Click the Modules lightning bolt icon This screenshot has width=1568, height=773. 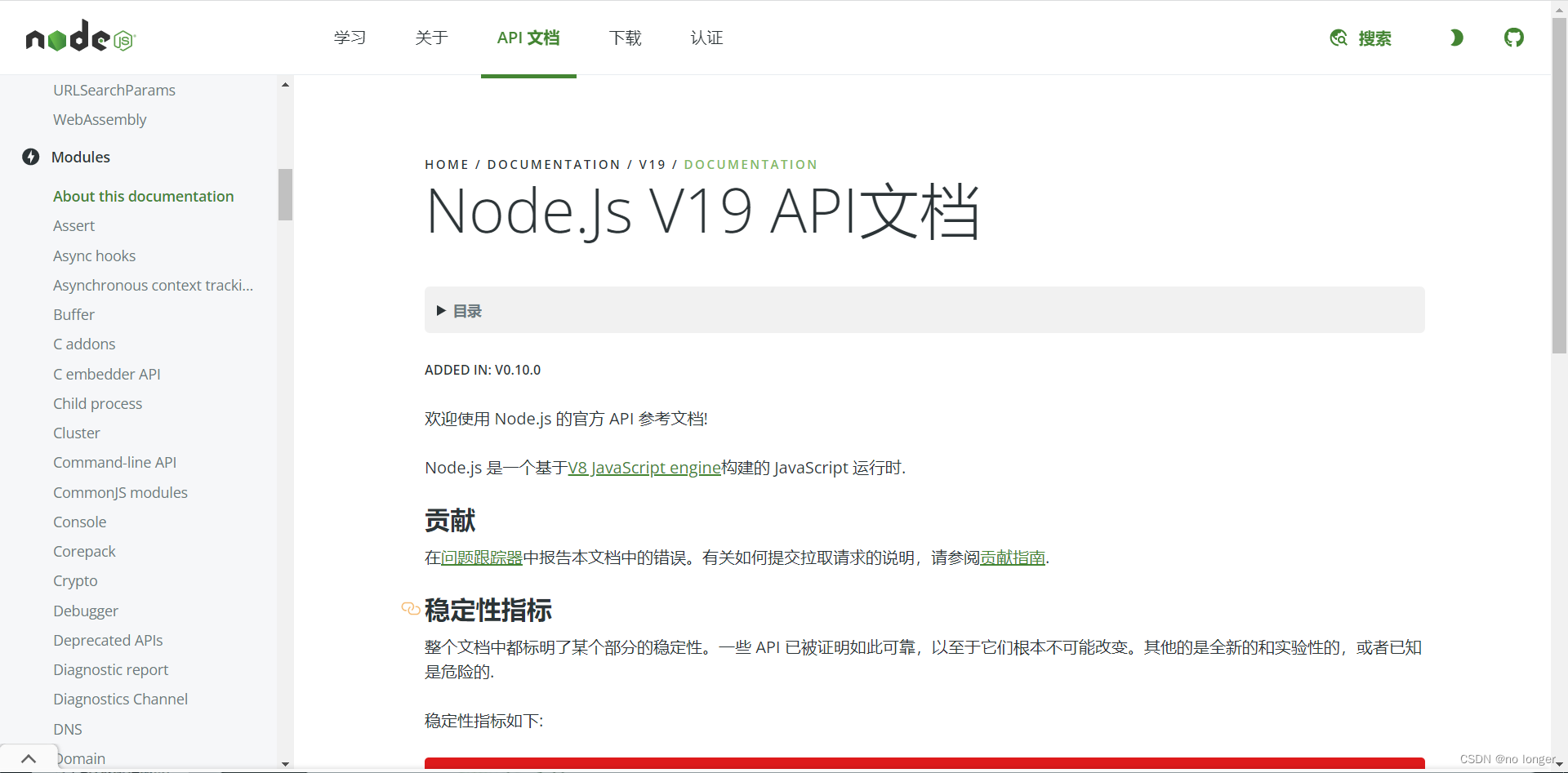tap(31, 157)
